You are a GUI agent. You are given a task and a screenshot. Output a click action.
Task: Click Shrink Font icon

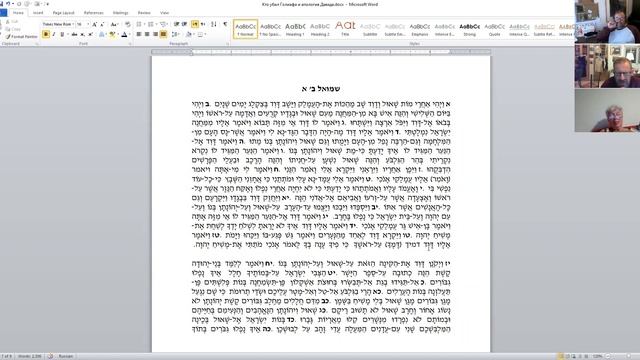102,24
